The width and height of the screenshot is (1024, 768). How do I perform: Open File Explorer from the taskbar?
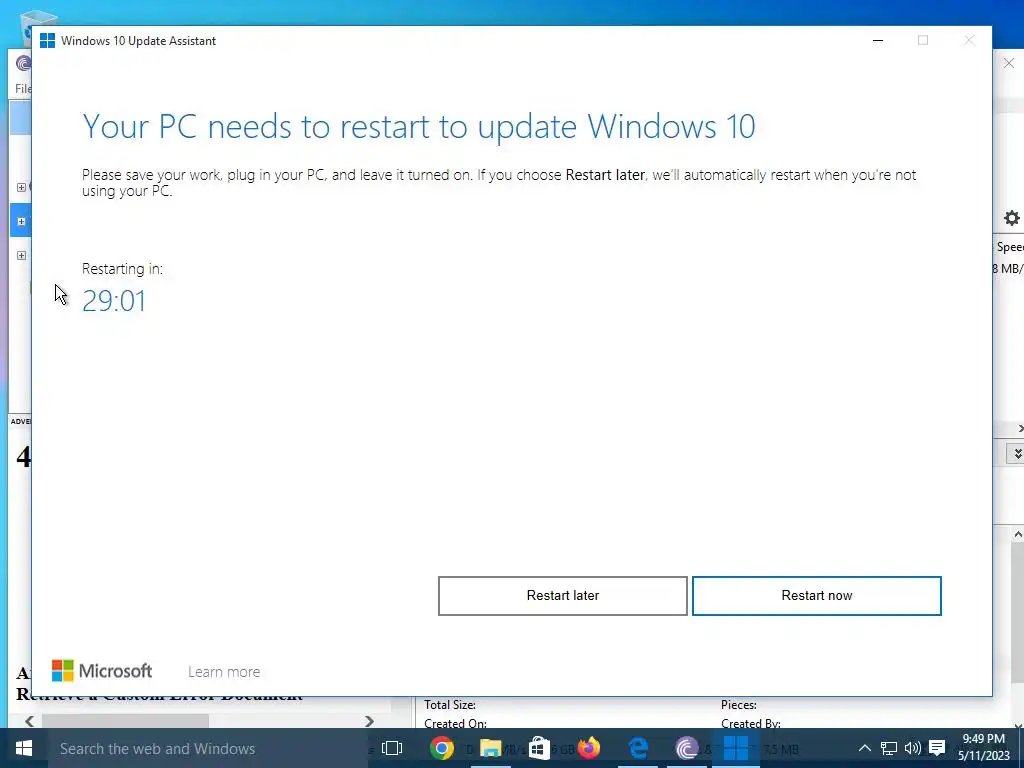point(490,748)
